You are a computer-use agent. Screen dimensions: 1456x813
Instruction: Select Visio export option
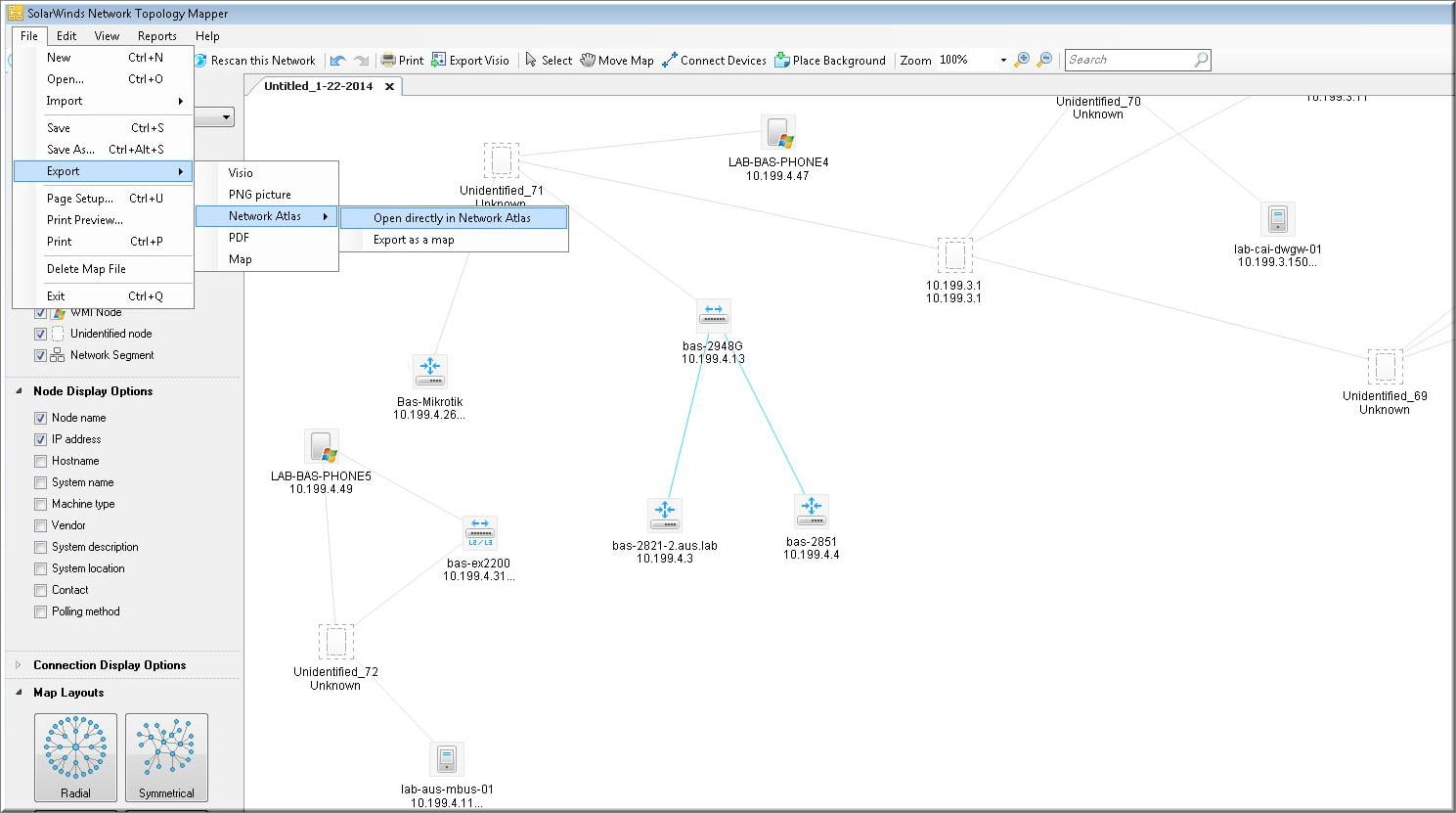click(267, 173)
